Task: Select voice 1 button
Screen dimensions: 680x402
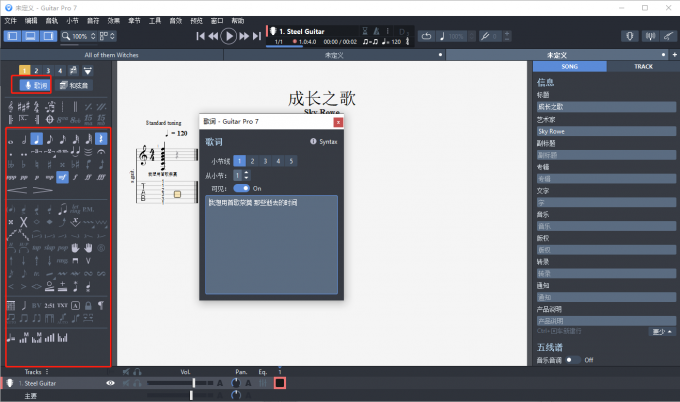Action: pyautogui.click(x=25, y=70)
